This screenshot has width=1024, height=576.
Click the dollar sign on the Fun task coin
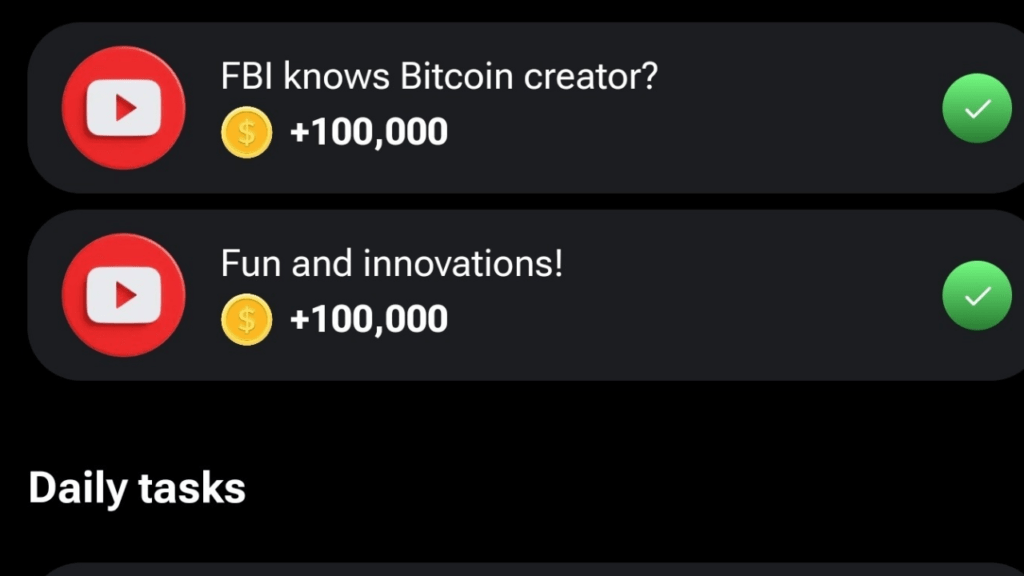click(x=246, y=320)
